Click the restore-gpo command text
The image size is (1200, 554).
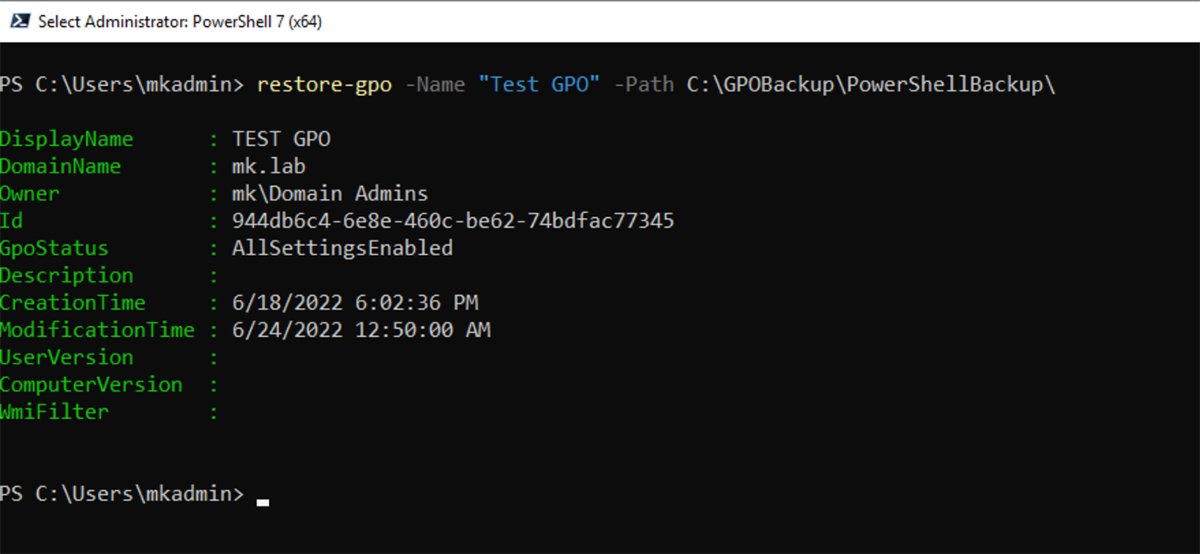coord(325,85)
